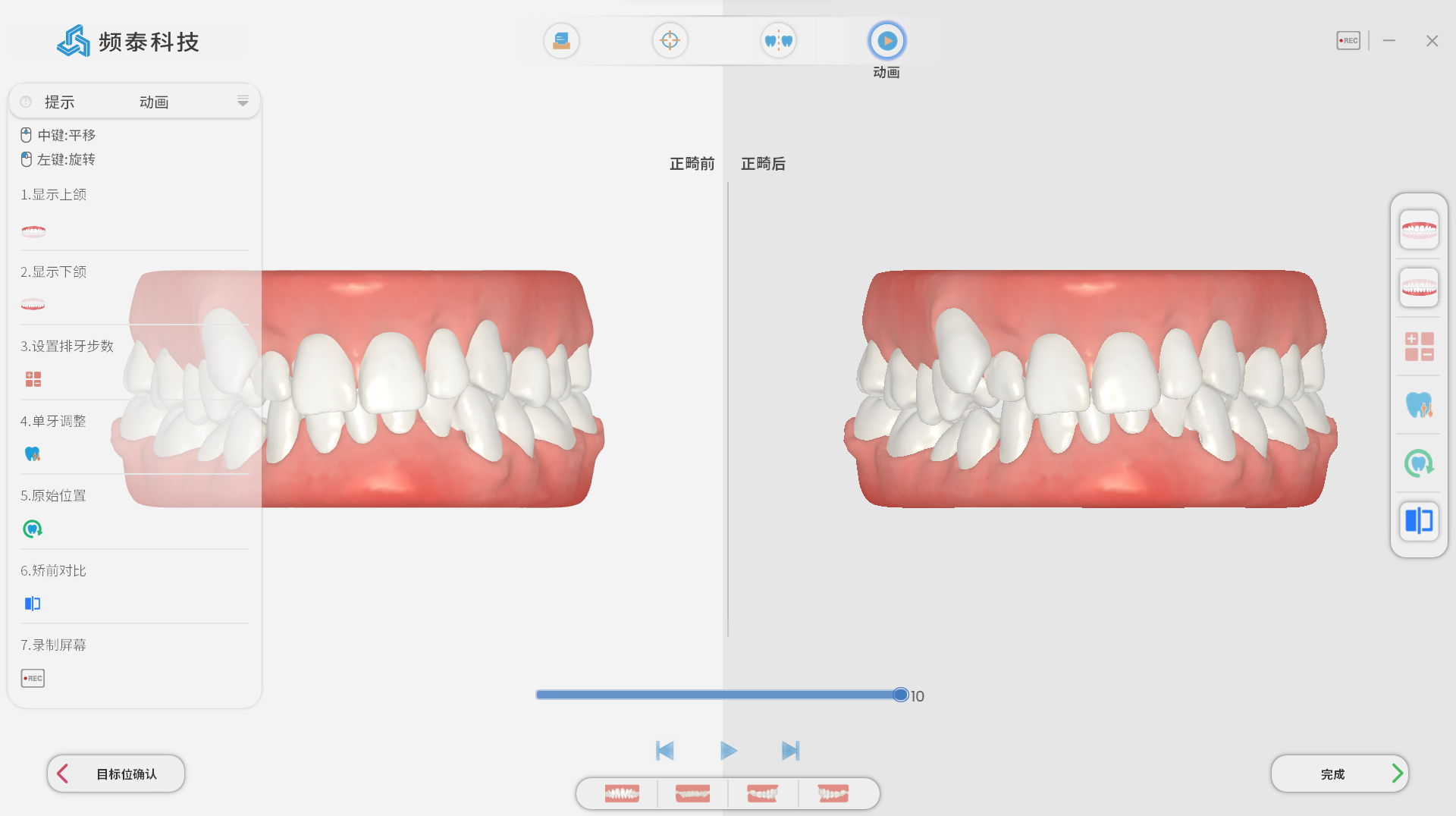The image size is (1456, 816).
Task: Play the teeth movement animation
Action: (x=728, y=751)
